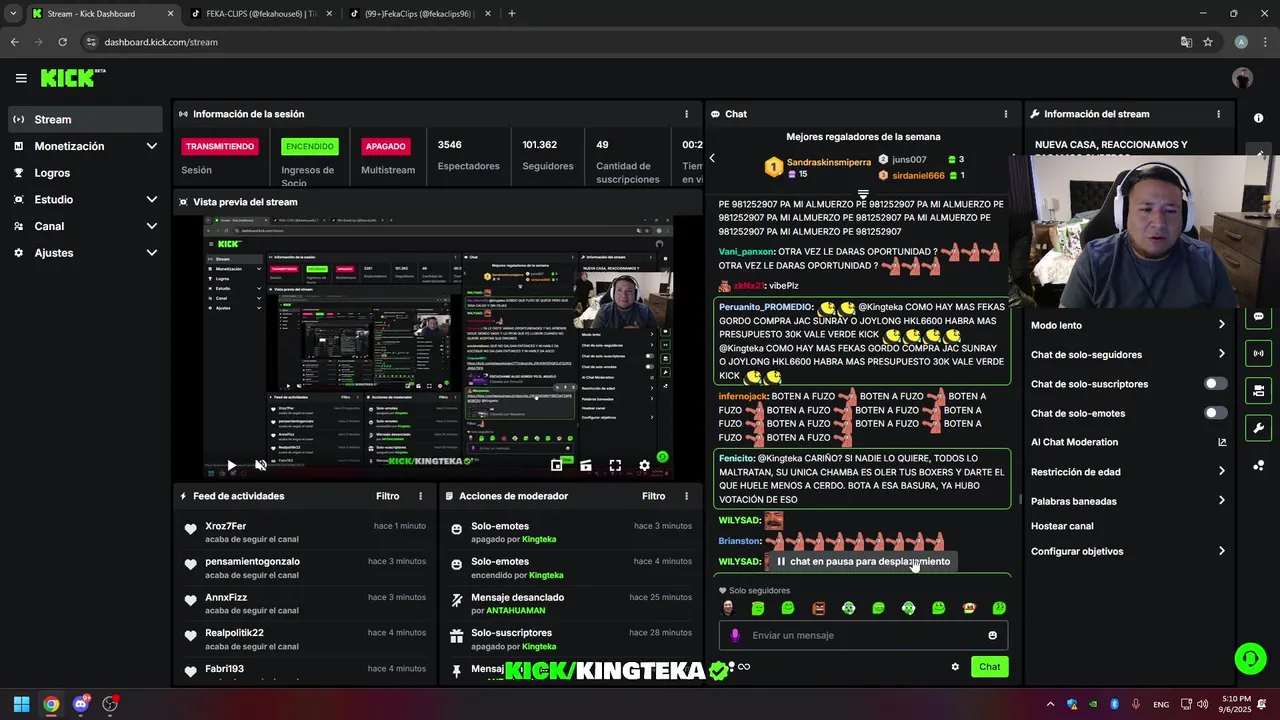Open moderator actions three-dot options
Image resolution: width=1280 pixels, height=720 pixels.
(686, 496)
